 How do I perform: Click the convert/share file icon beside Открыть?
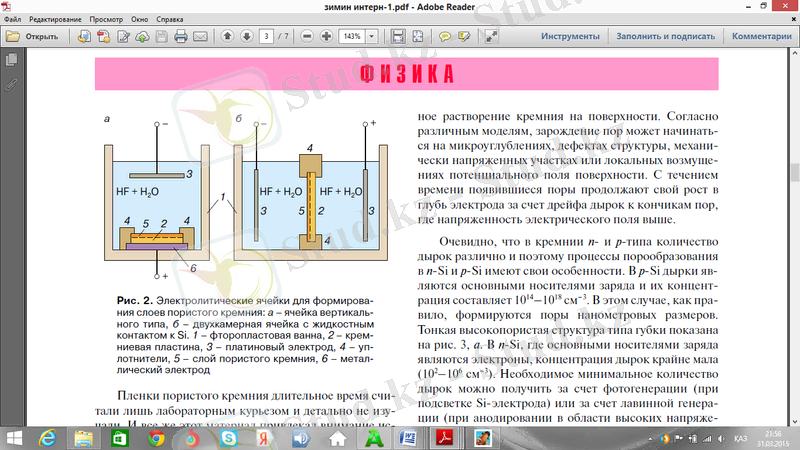coord(84,37)
